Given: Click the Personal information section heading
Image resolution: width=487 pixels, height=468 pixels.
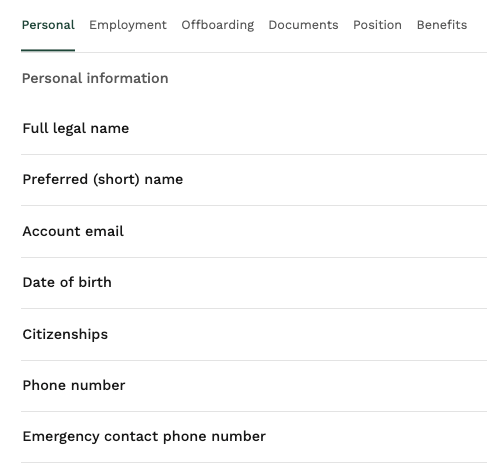Looking at the screenshot, I should point(95,78).
